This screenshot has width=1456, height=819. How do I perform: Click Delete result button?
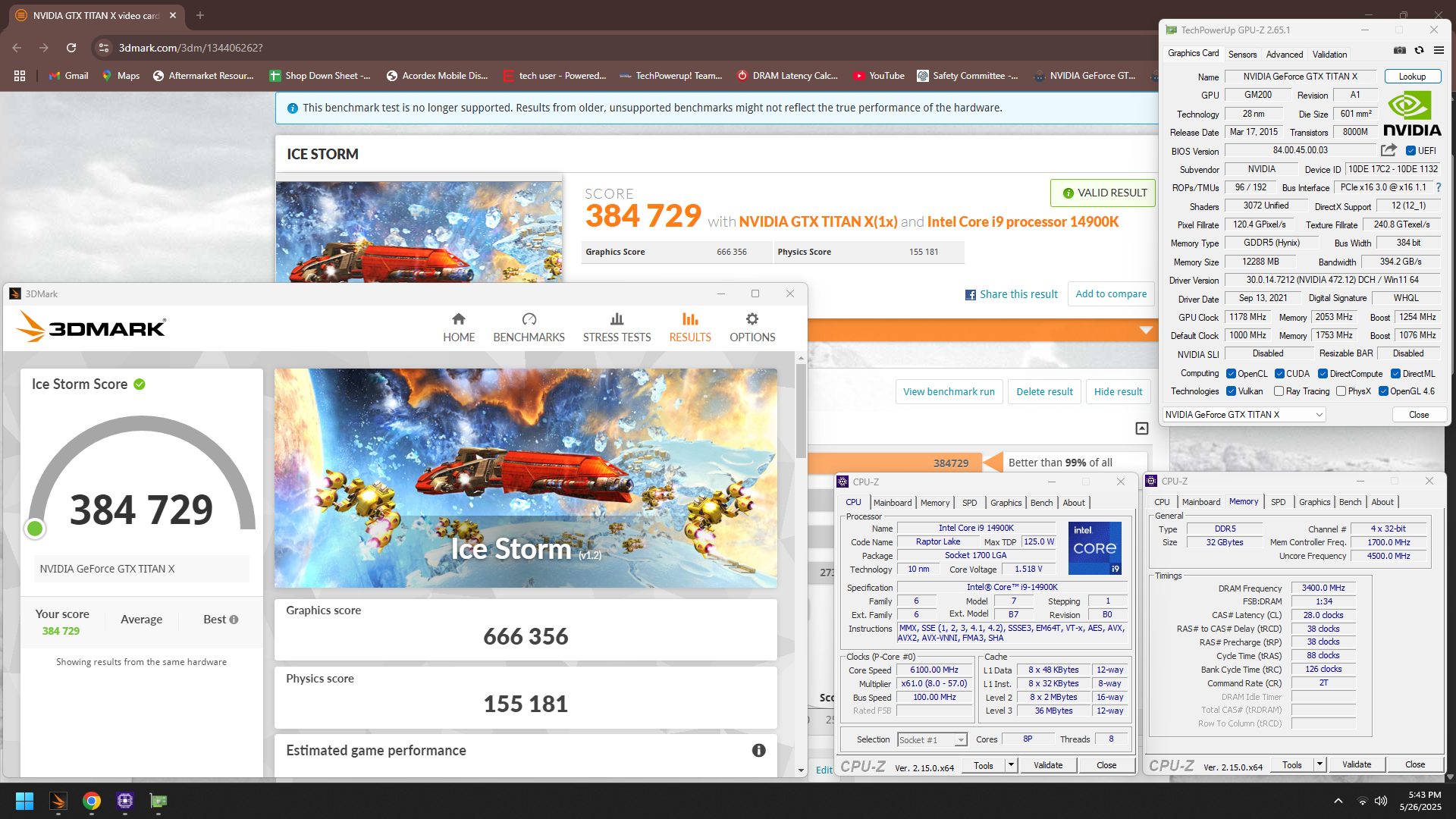[1044, 391]
